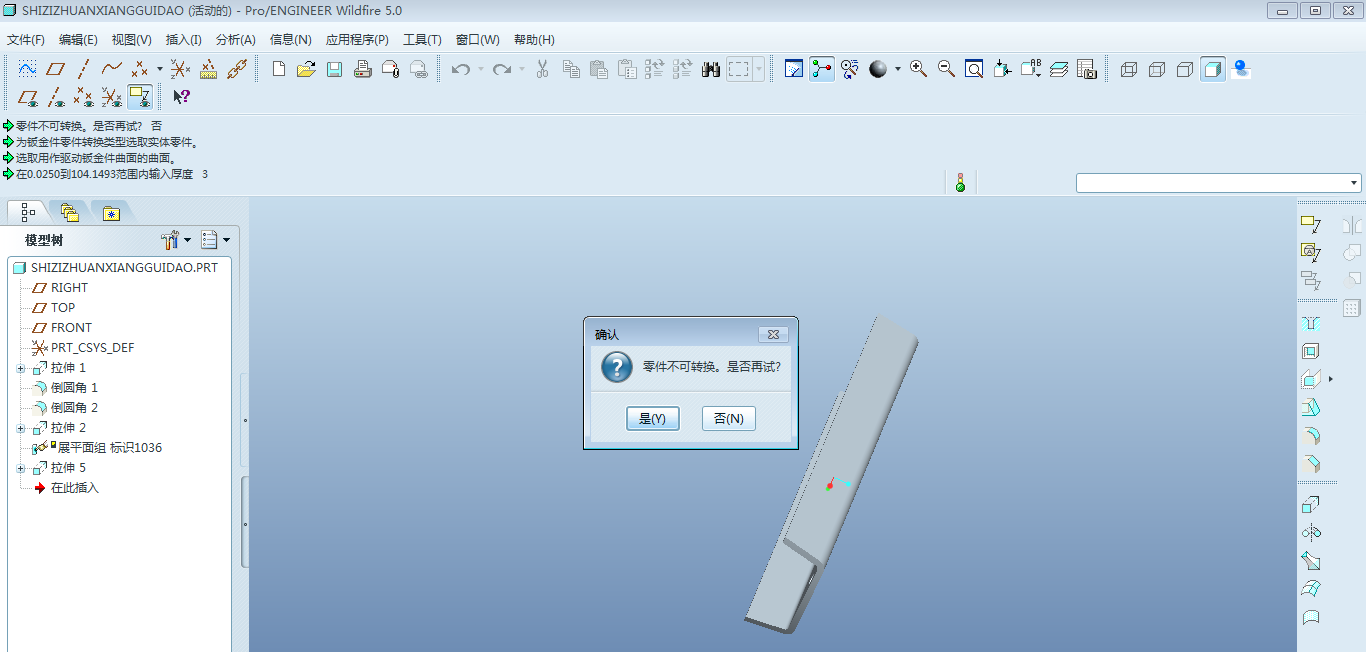The image size is (1366, 652).
Task: Close the 确认 dialog
Action: (x=773, y=334)
